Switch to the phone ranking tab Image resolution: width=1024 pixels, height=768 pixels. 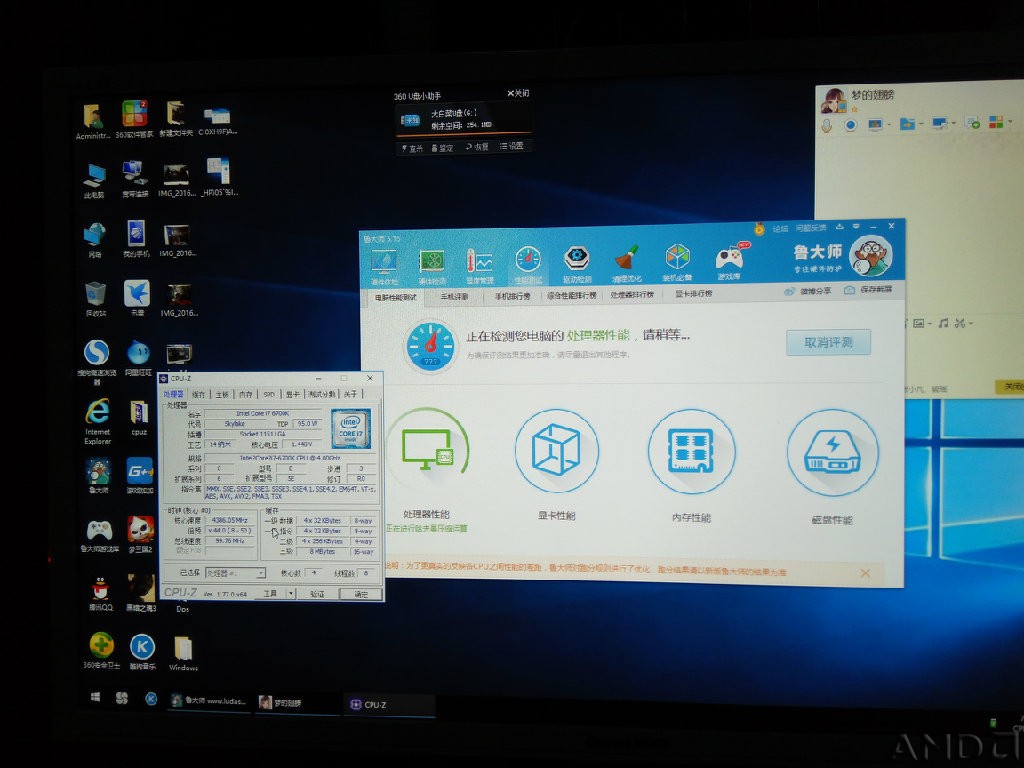512,296
